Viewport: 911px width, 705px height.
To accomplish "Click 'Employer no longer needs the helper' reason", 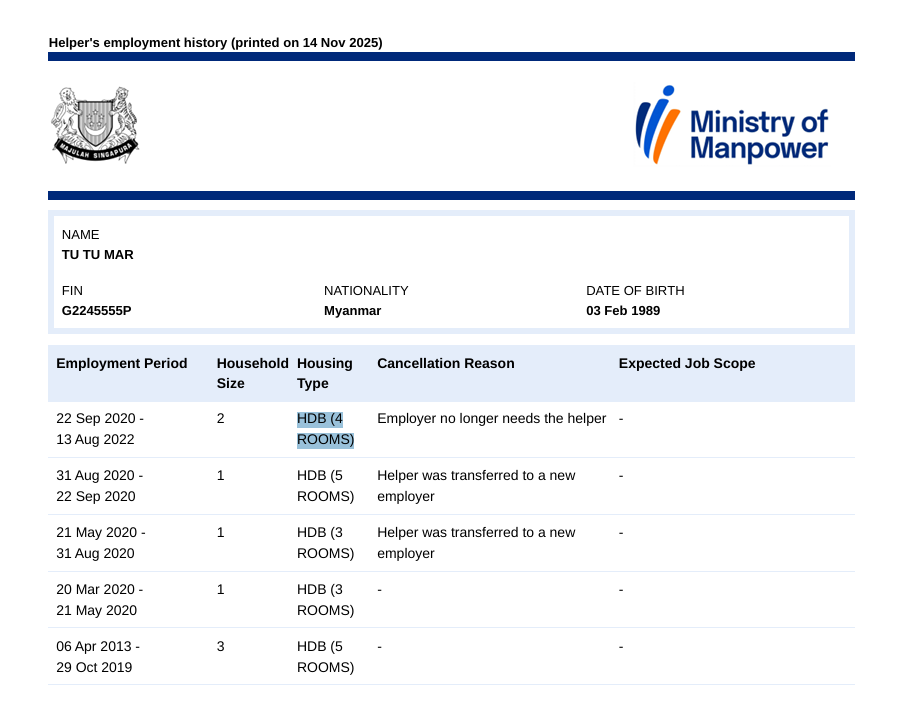I will (x=491, y=419).
